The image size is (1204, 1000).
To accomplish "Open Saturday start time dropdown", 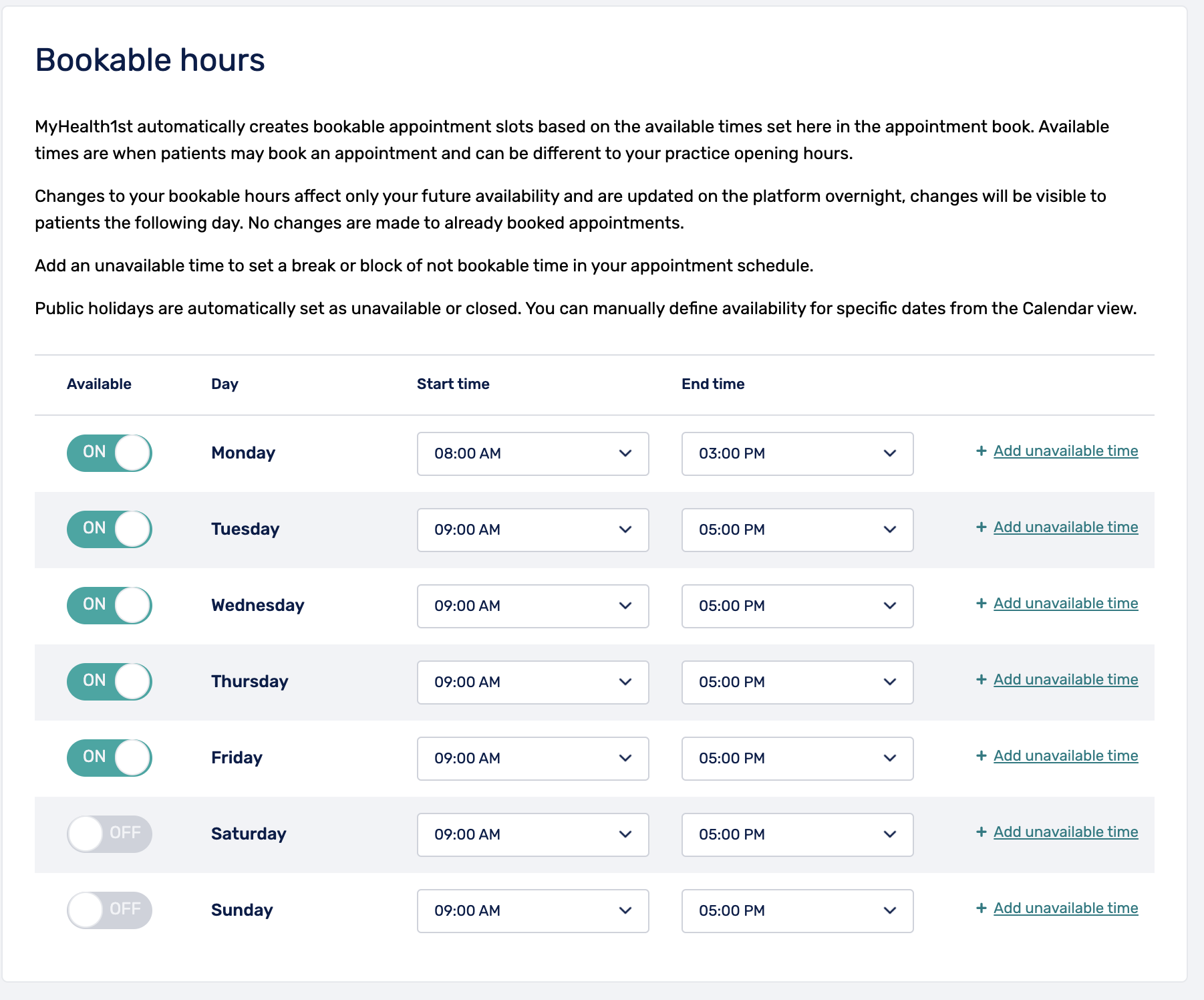I will pos(533,835).
